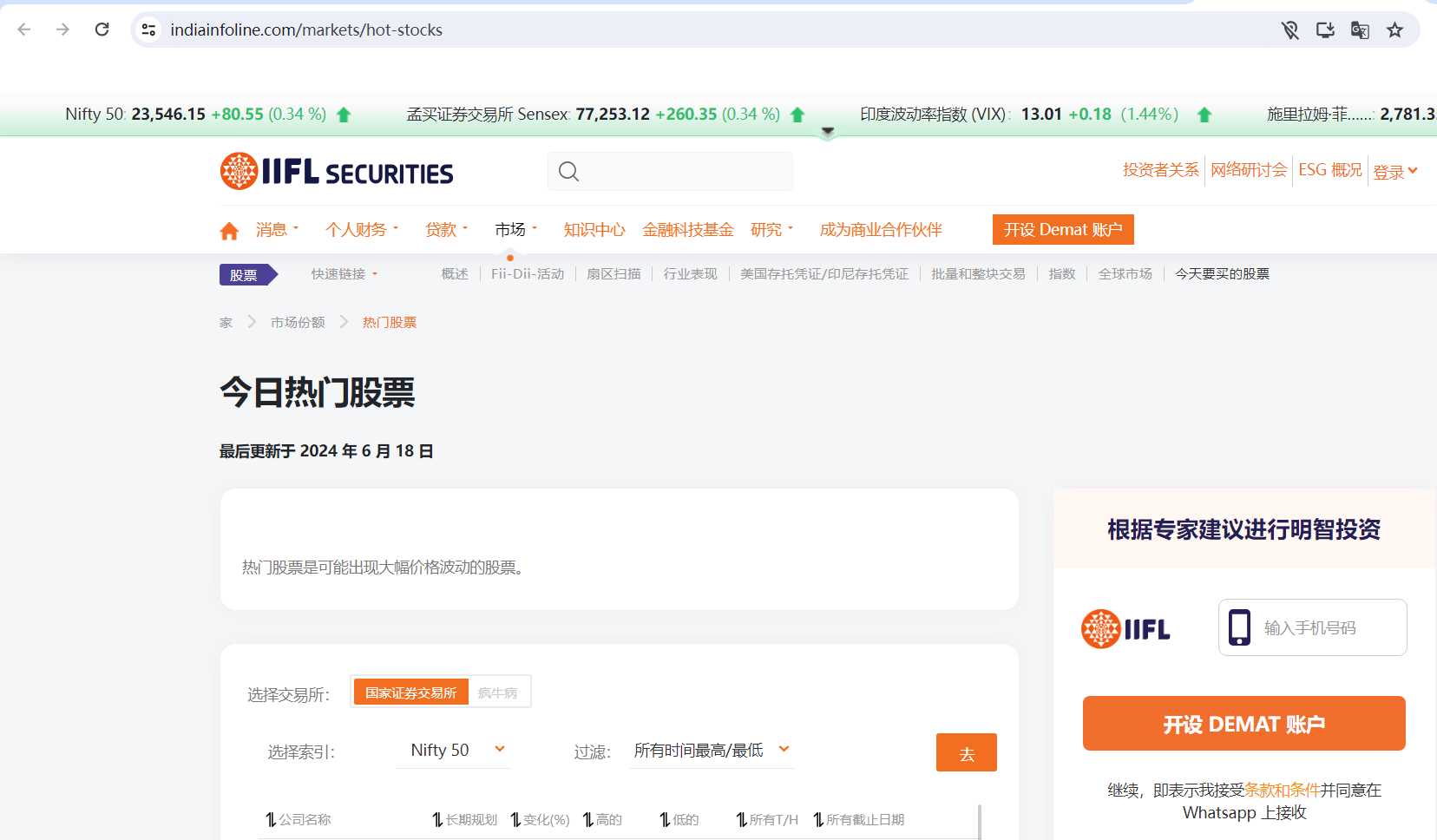1437x840 pixels.
Task: Switch to the 行业表现 sub-tab
Action: [691, 274]
